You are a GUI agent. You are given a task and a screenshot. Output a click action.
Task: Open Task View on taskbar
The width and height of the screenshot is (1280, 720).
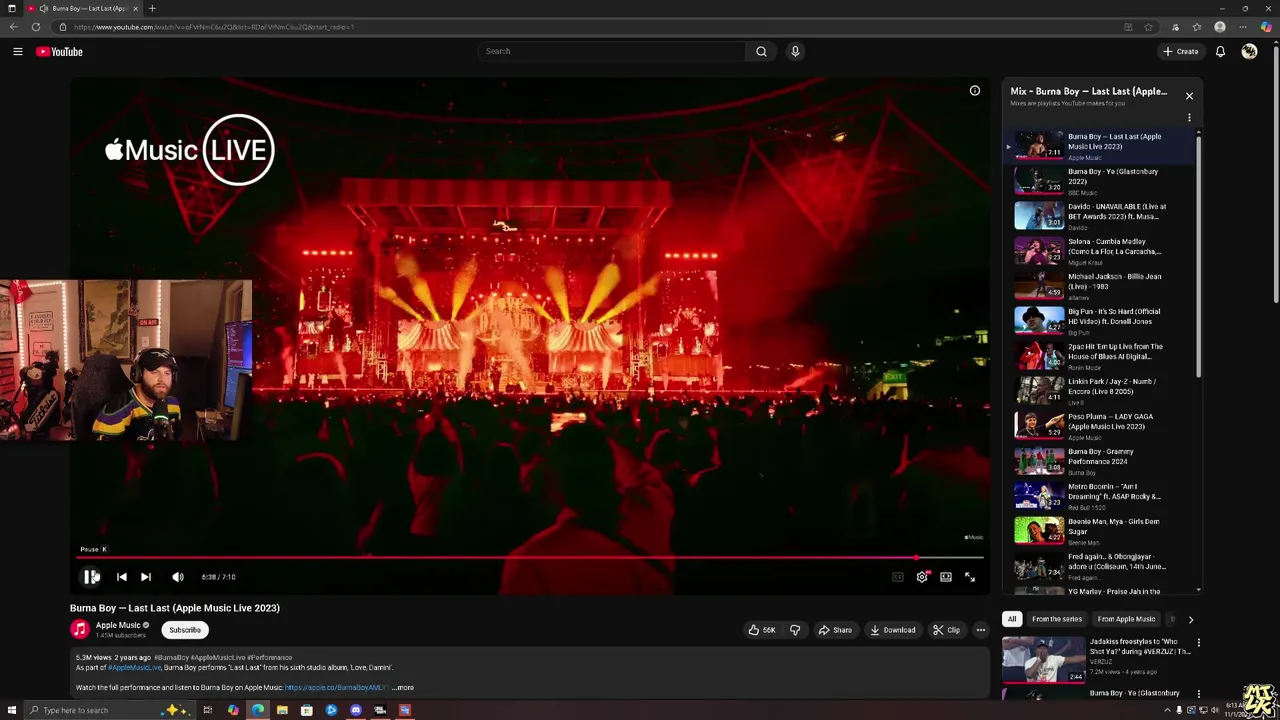(208, 710)
